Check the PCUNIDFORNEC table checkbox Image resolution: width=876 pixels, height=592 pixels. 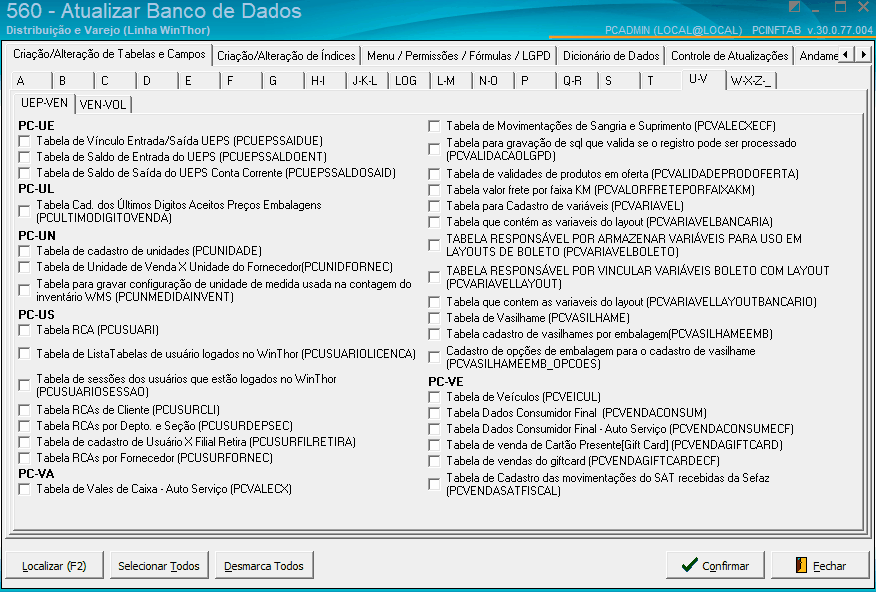click(24, 267)
